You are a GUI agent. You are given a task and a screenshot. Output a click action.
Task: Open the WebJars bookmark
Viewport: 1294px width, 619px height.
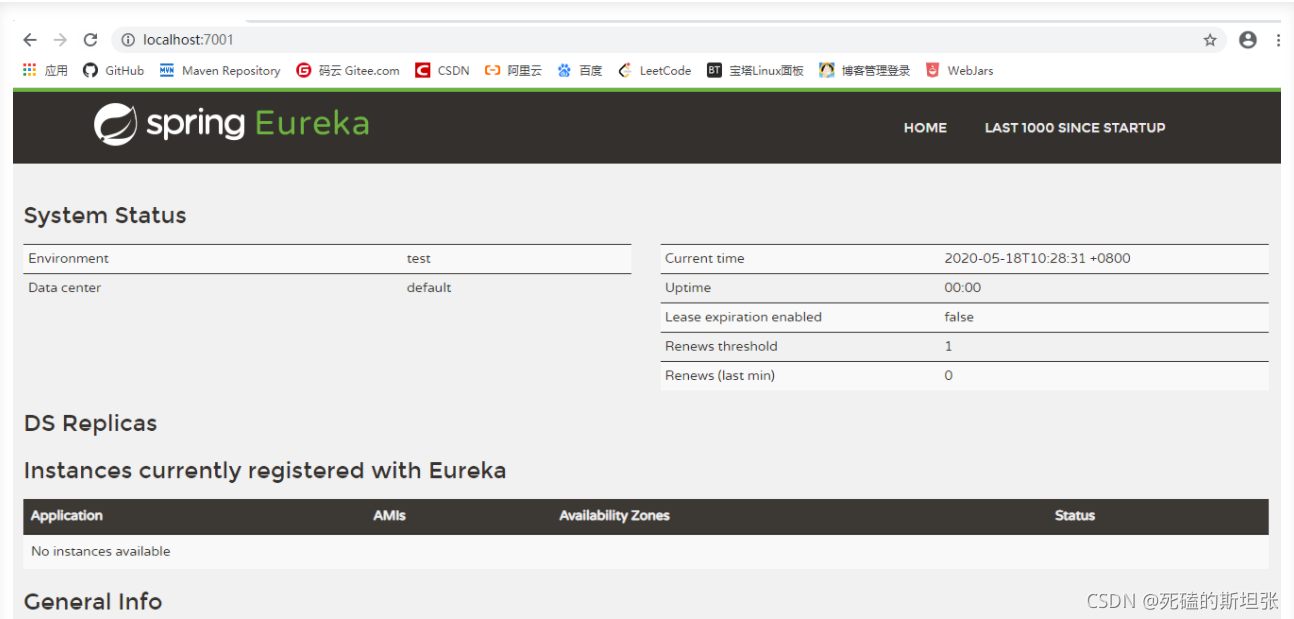(959, 70)
